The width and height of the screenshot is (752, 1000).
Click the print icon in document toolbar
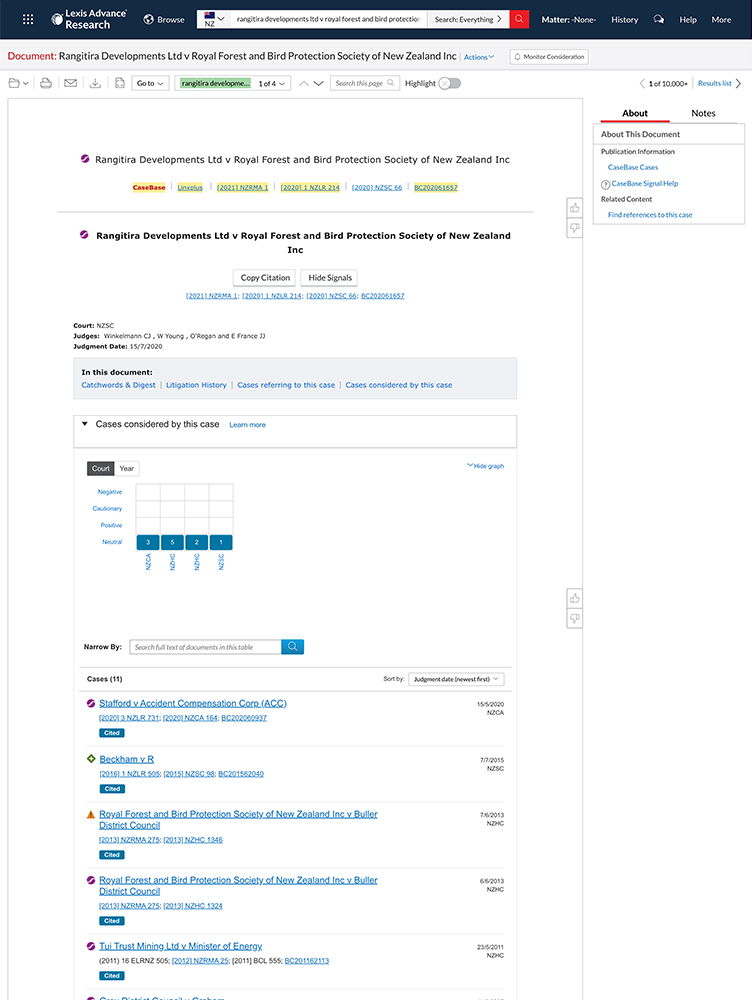click(46, 83)
